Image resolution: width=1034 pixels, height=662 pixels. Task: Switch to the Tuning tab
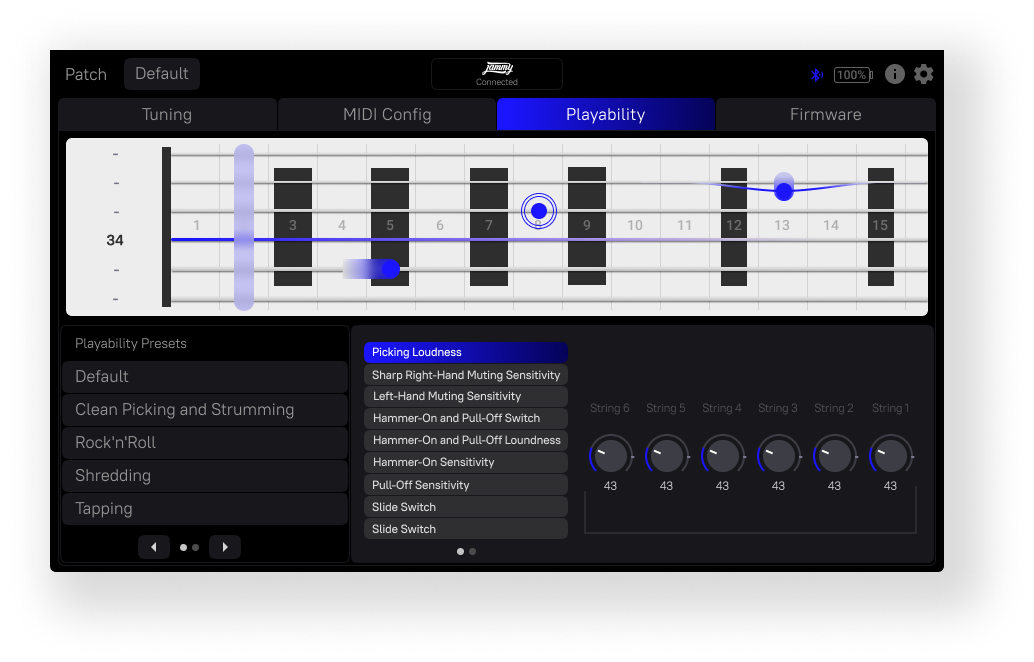pyautogui.click(x=167, y=114)
